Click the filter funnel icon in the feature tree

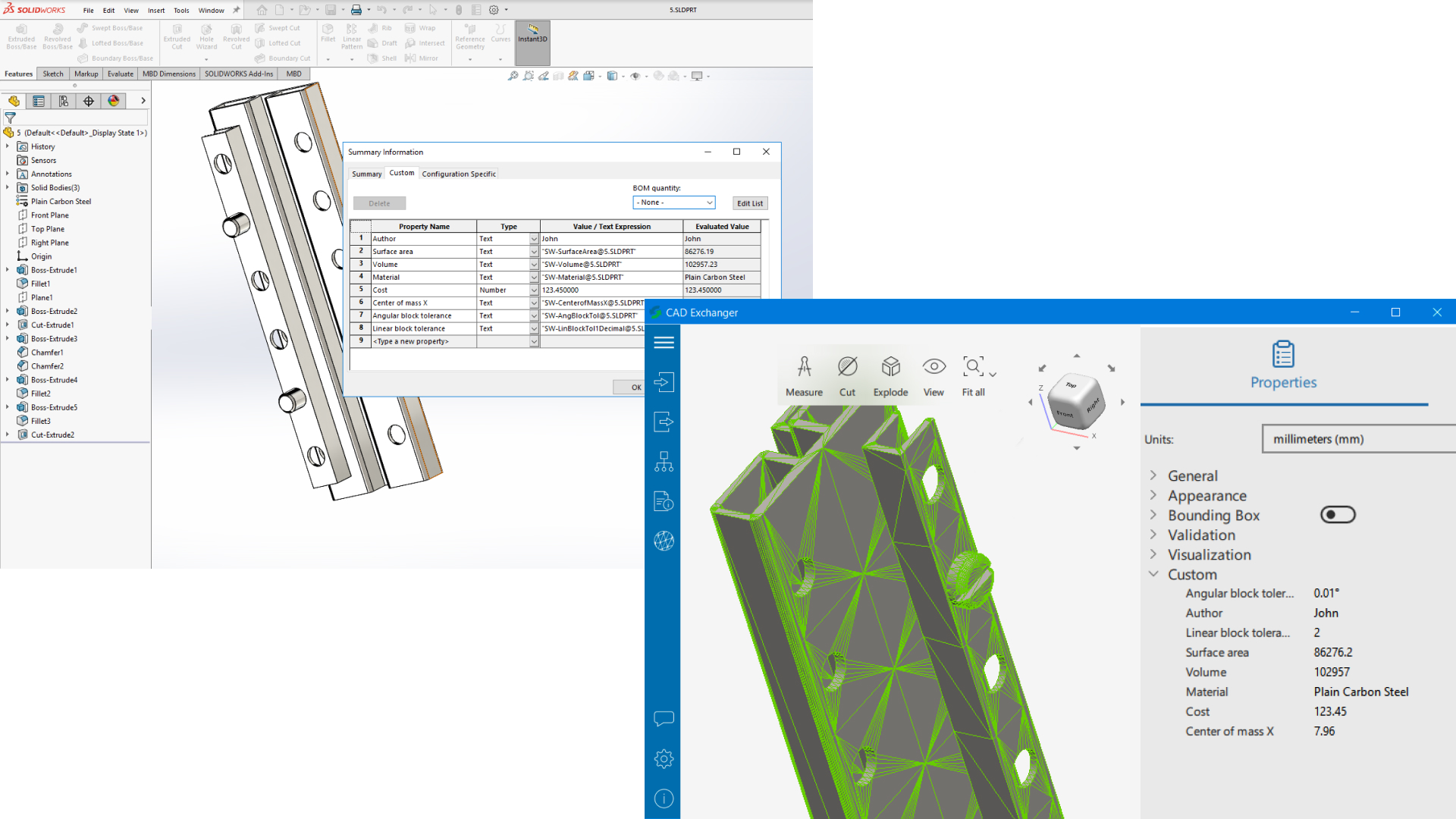pos(11,118)
